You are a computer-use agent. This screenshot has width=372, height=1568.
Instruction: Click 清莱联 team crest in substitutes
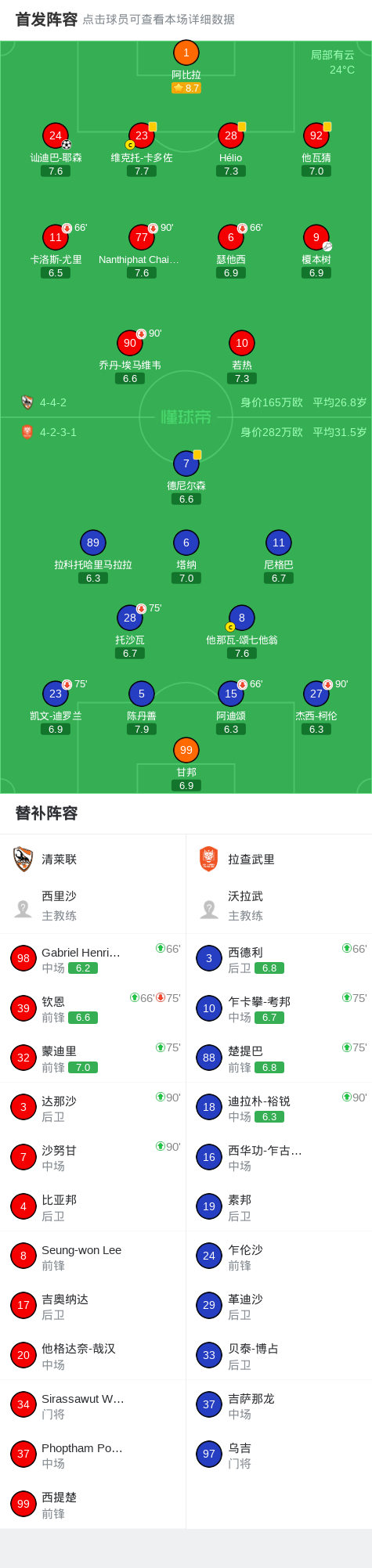coord(23,859)
